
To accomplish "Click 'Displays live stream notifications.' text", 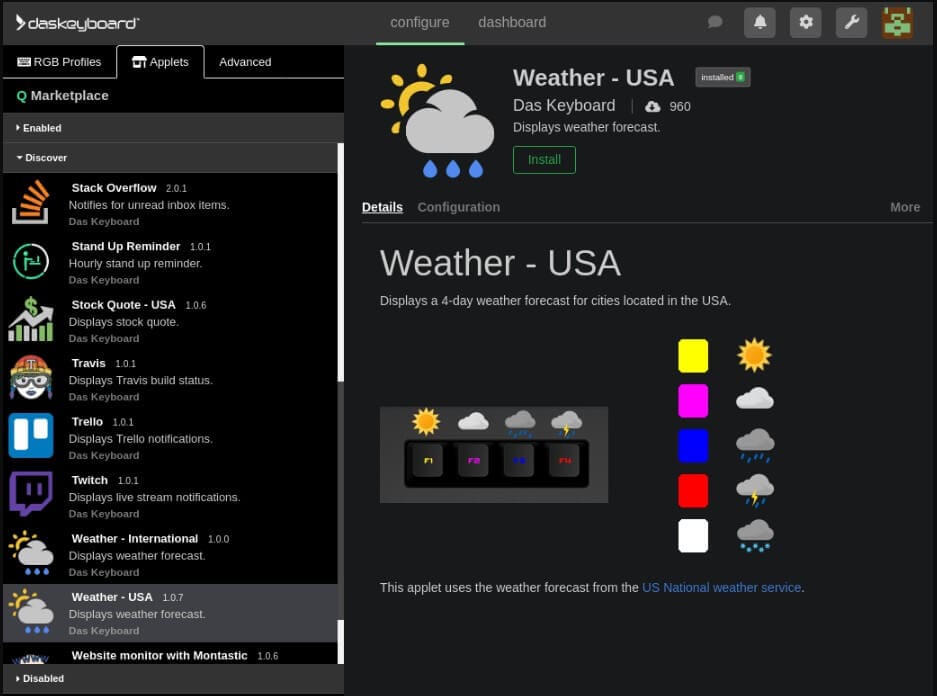I will [154, 497].
